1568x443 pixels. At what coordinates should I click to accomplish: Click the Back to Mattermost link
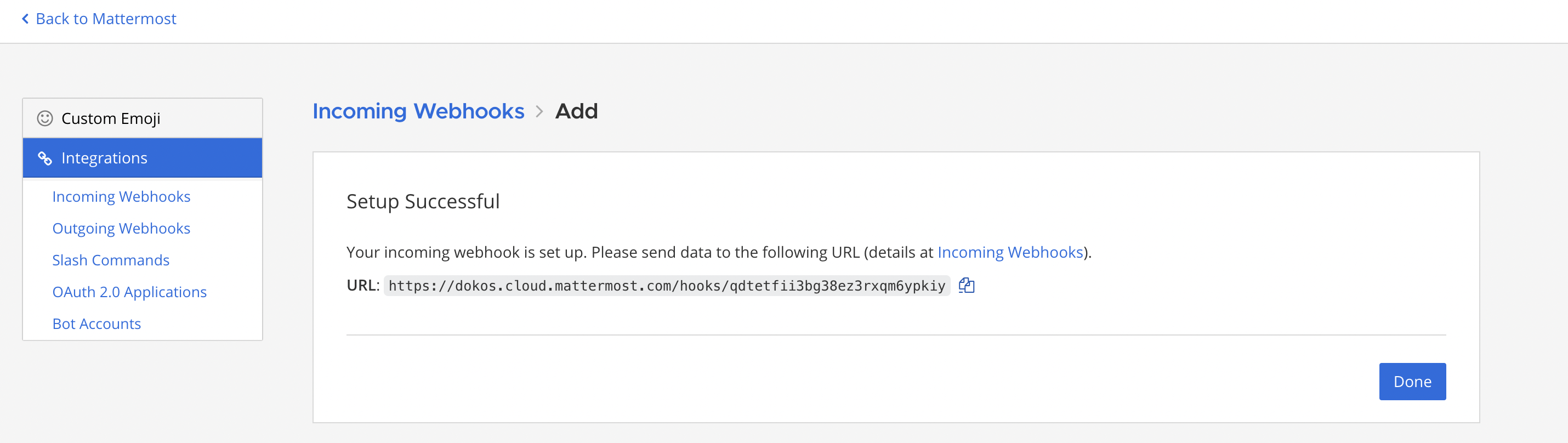click(106, 18)
